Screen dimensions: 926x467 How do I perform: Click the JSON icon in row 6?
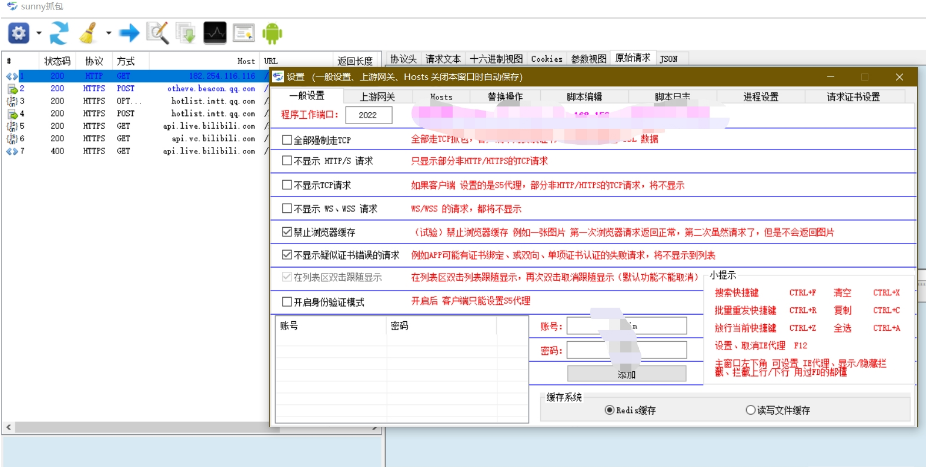(12, 138)
